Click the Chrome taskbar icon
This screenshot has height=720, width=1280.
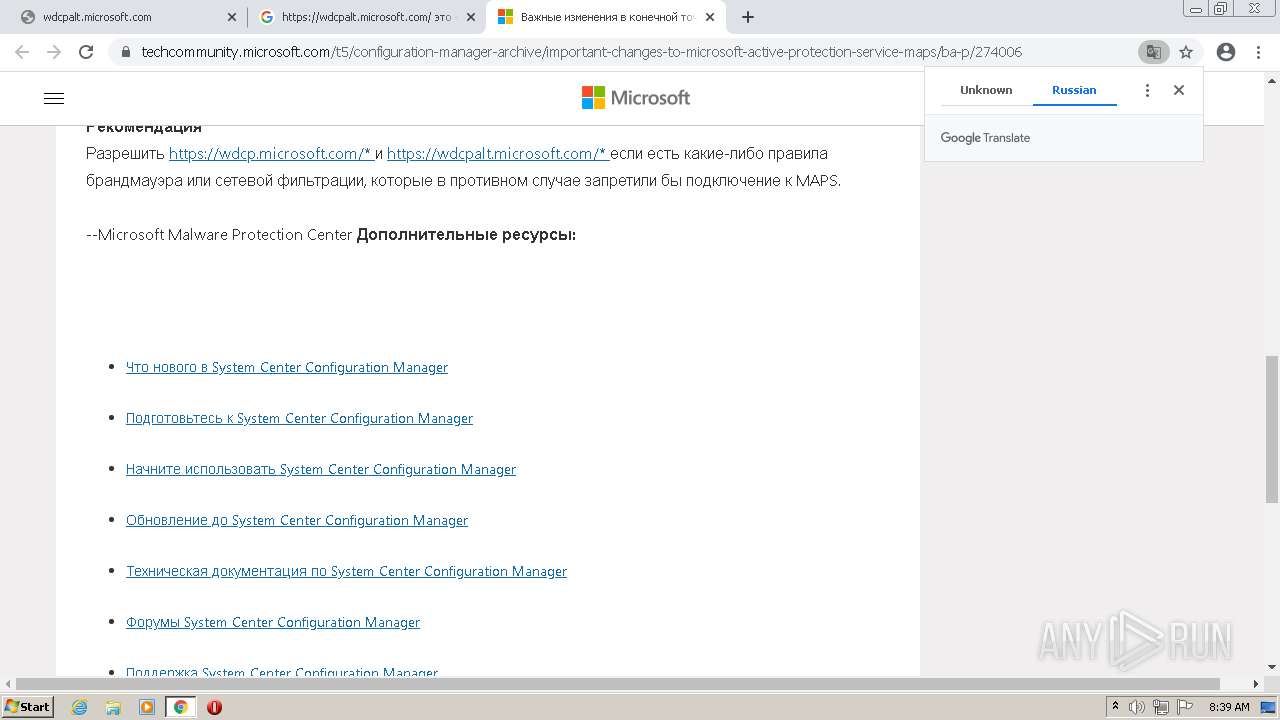[x=181, y=707]
